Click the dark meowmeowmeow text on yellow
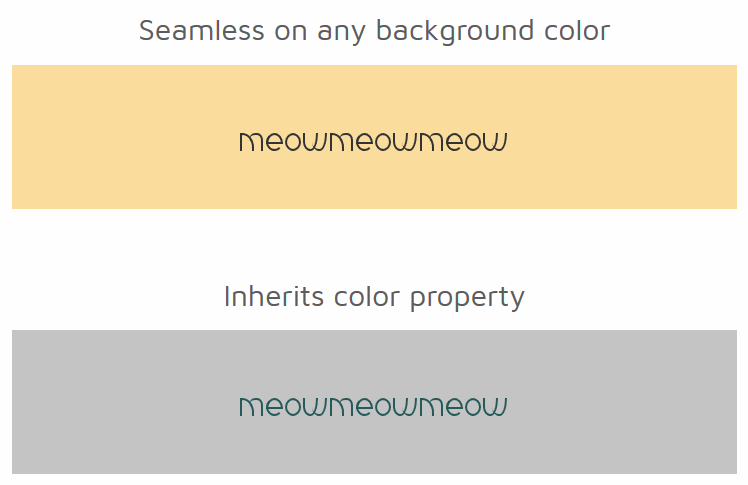This screenshot has width=748, height=485. [x=373, y=142]
